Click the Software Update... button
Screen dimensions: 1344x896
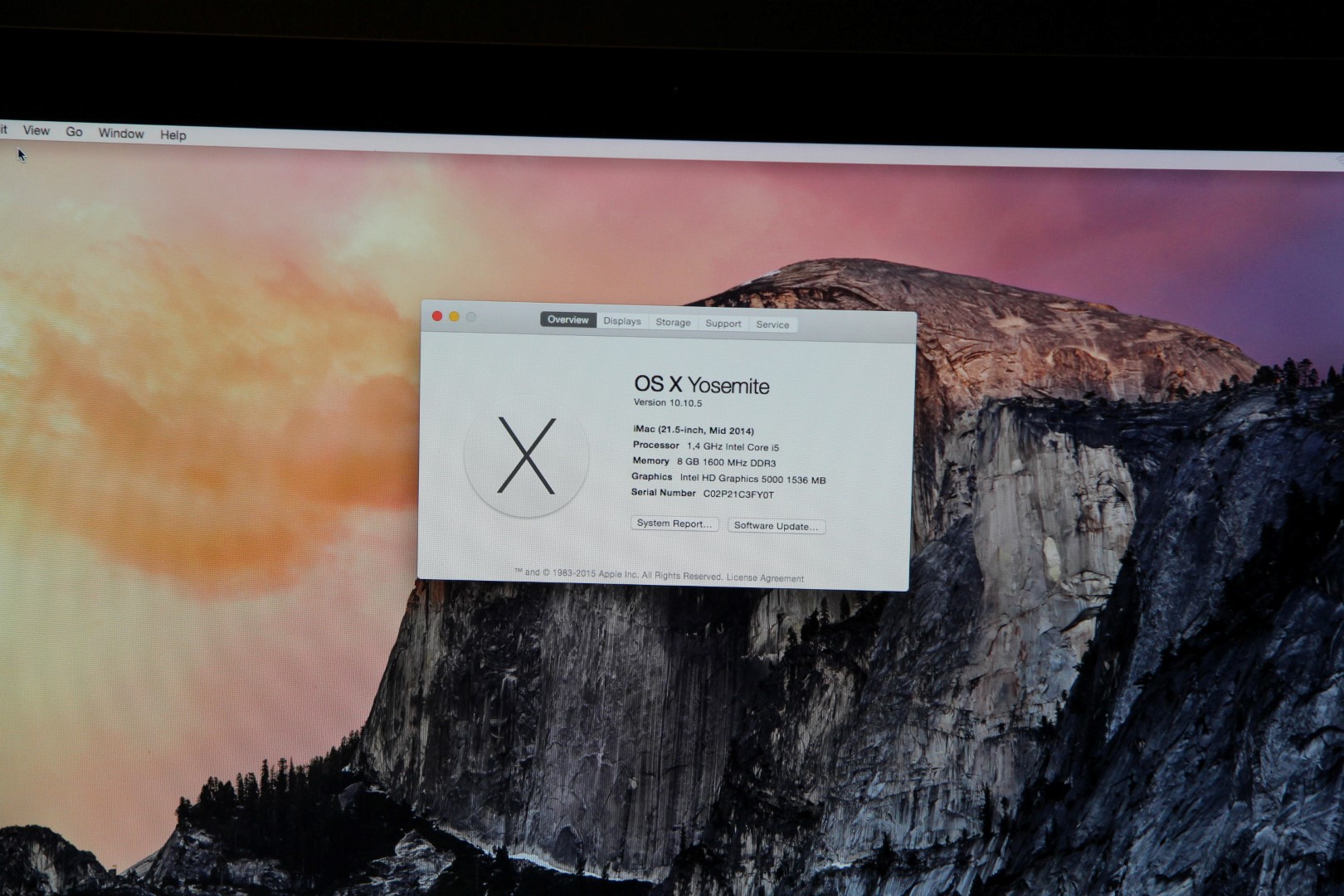tap(776, 526)
